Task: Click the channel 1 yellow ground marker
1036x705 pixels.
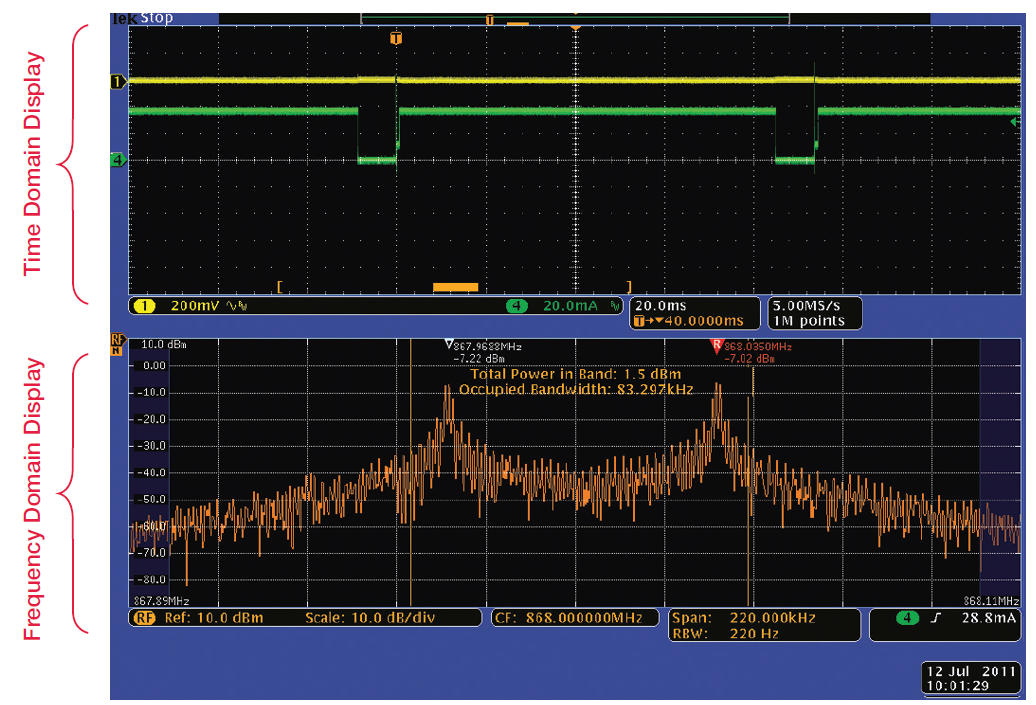Action: 117,81
